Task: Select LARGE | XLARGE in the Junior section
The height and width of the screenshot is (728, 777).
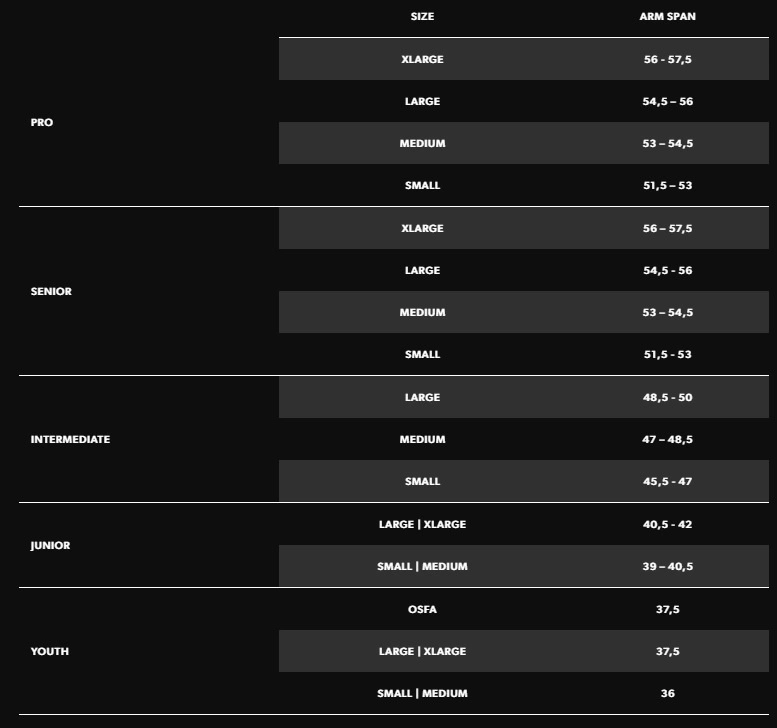Action: point(422,524)
